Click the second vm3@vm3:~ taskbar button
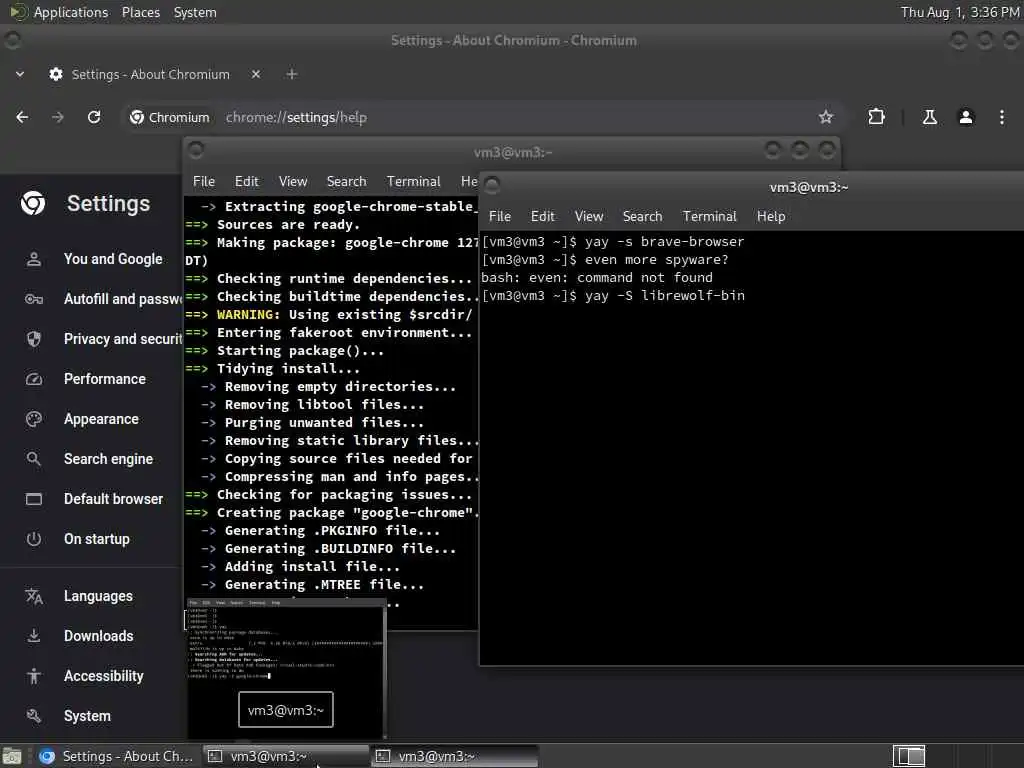This screenshot has height=768, width=1024. (x=455, y=756)
